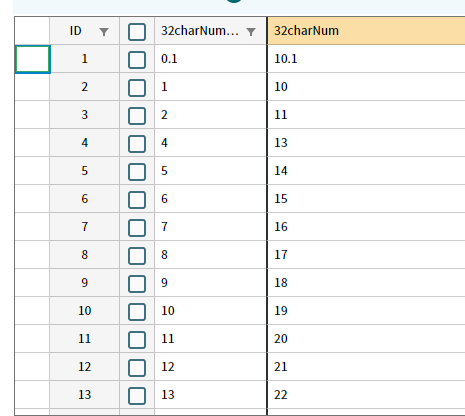This screenshot has width=465, height=416.
Task: Click the cell with value 22
Action: tap(366, 395)
